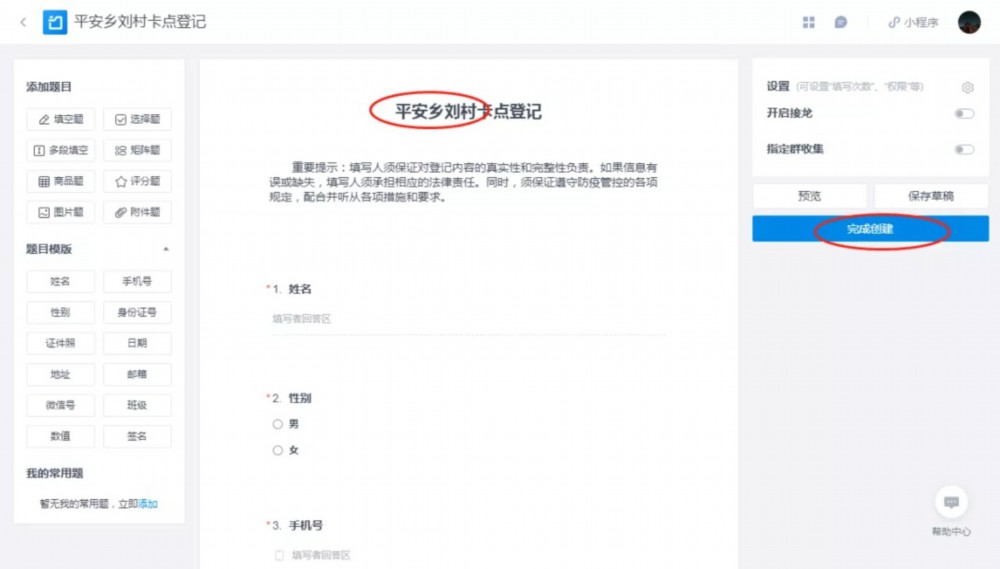Screen dimensions: 1000x569
Task: Click the 完成创建 button
Action: click(871, 228)
